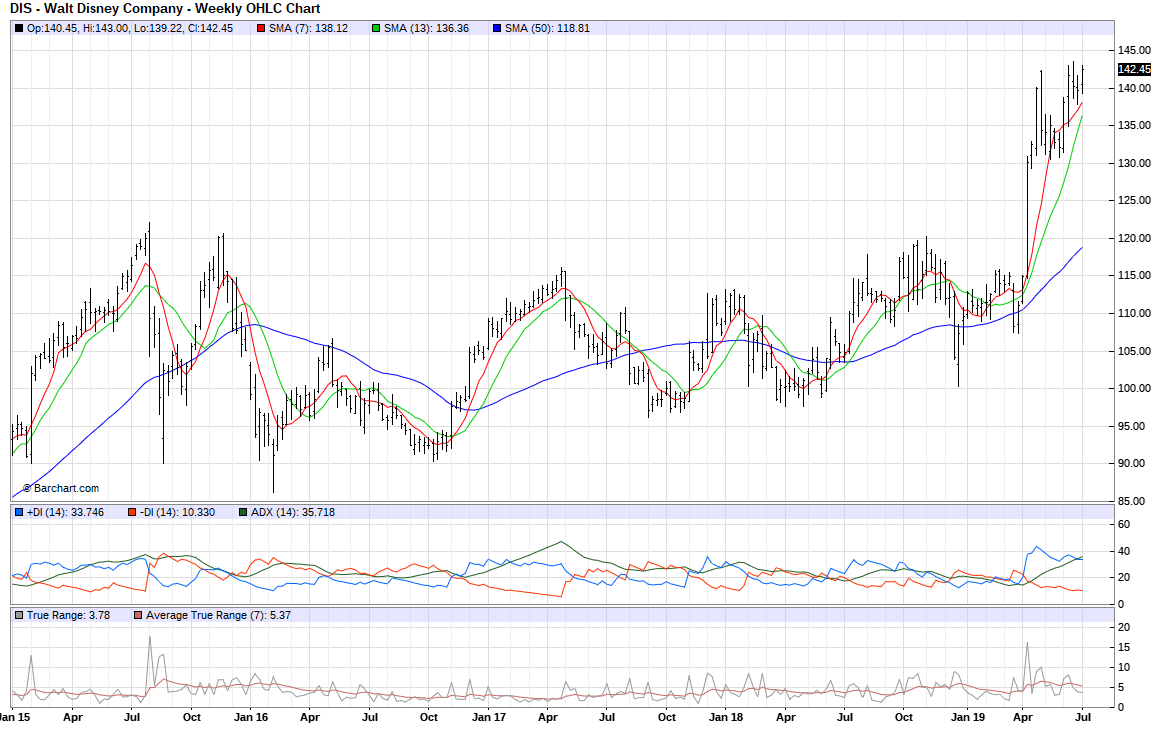Click the 85.00 price axis label
This screenshot has width=1156, height=748.
coord(1134,501)
